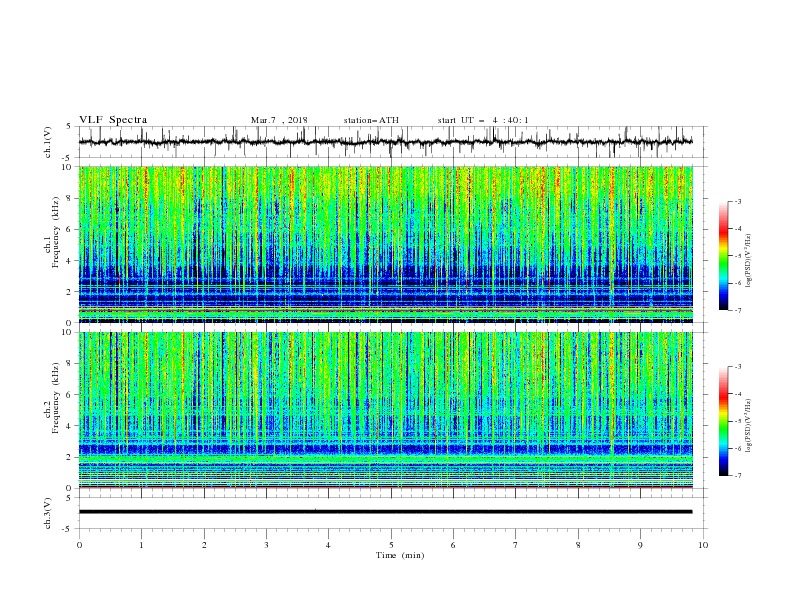Click the 4 kHz tick label on the ch.2 frequency axis
792x612 pixels.
pos(71,426)
